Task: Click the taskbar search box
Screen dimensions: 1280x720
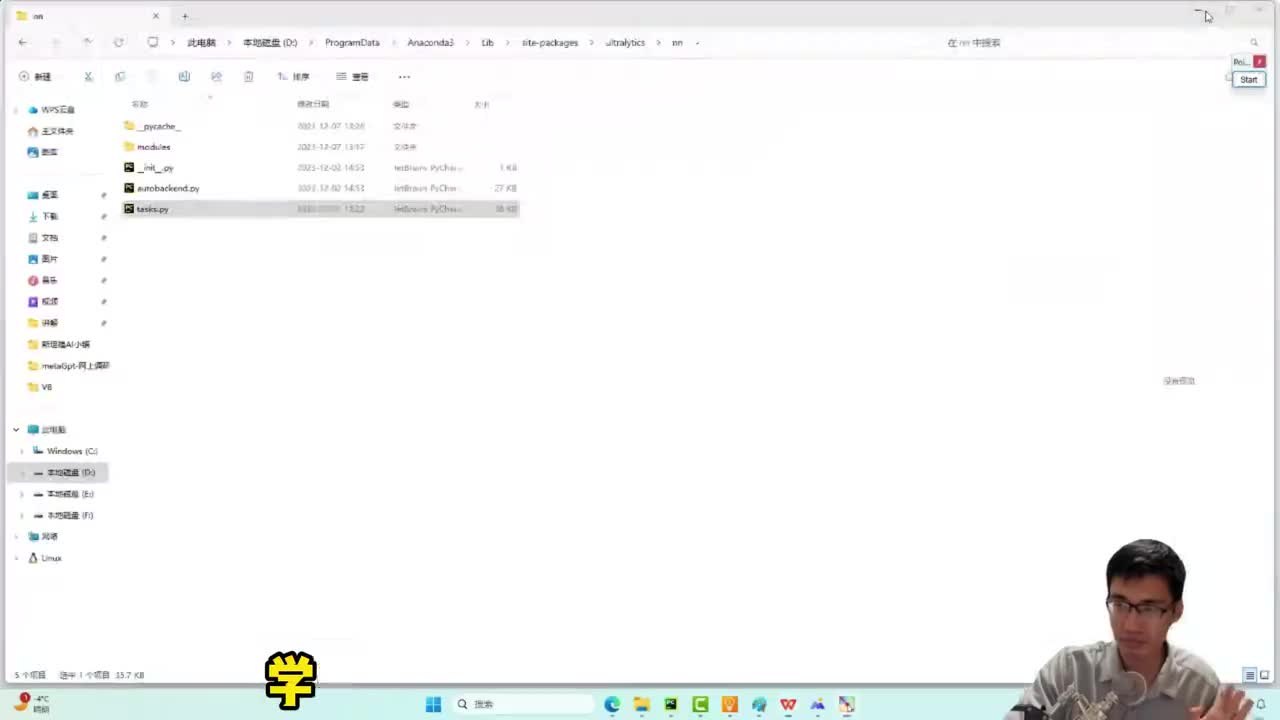Action: (x=523, y=704)
